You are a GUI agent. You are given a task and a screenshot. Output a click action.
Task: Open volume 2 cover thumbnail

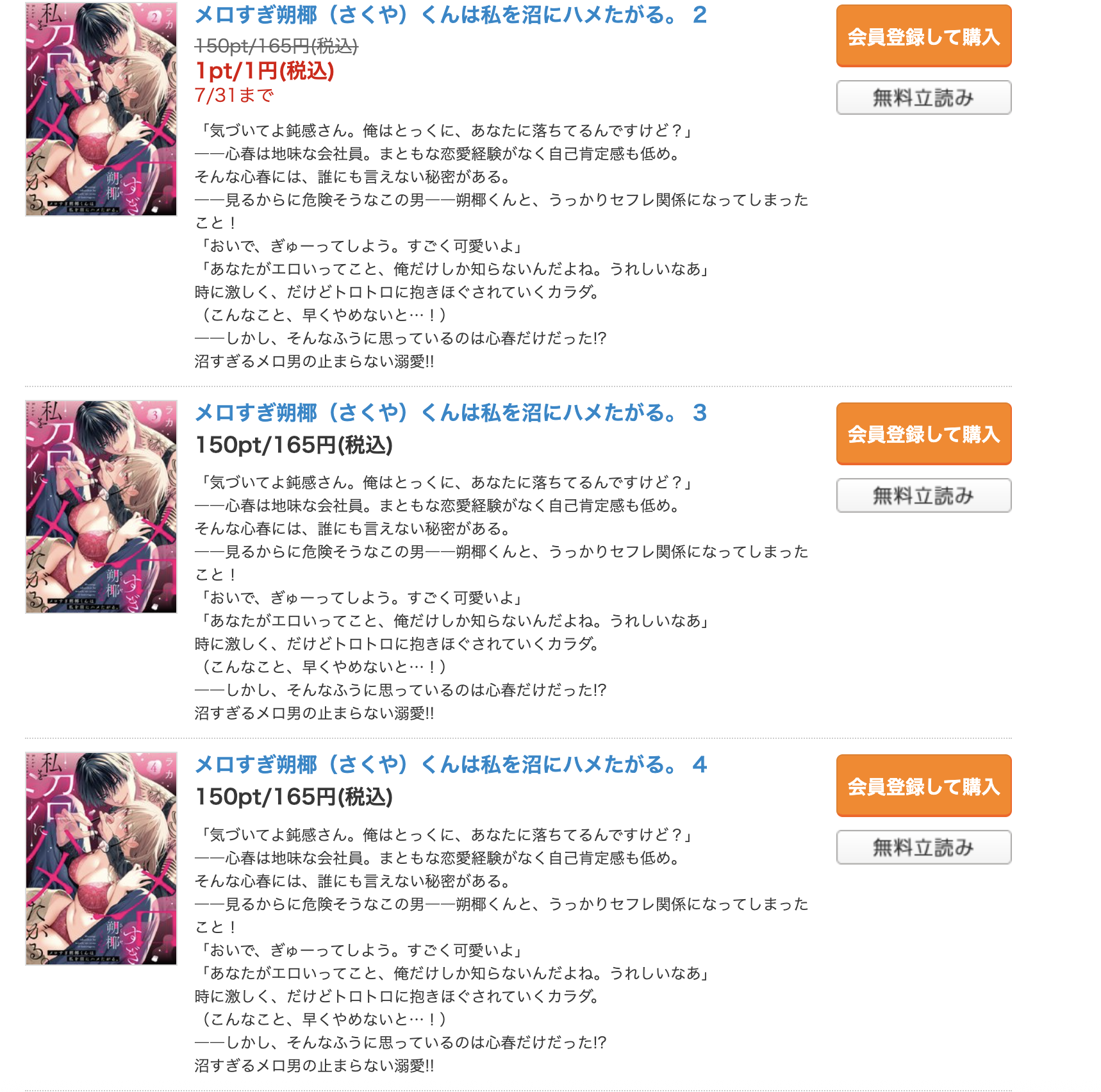(101, 109)
